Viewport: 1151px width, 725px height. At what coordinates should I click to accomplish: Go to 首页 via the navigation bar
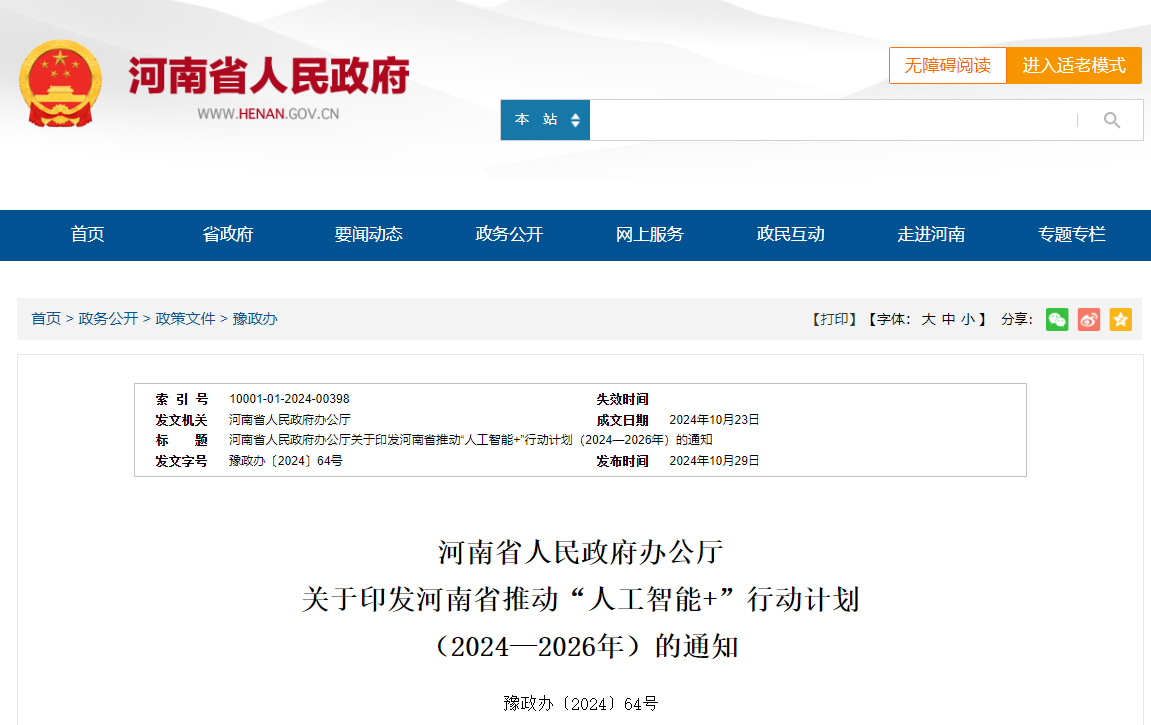[87, 235]
